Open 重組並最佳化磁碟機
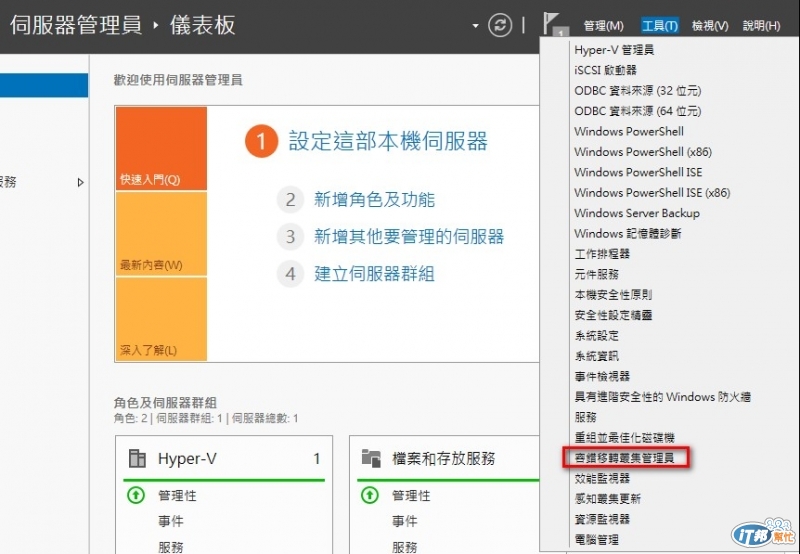The width and height of the screenshot is (800, 554). tap(624, 437)
